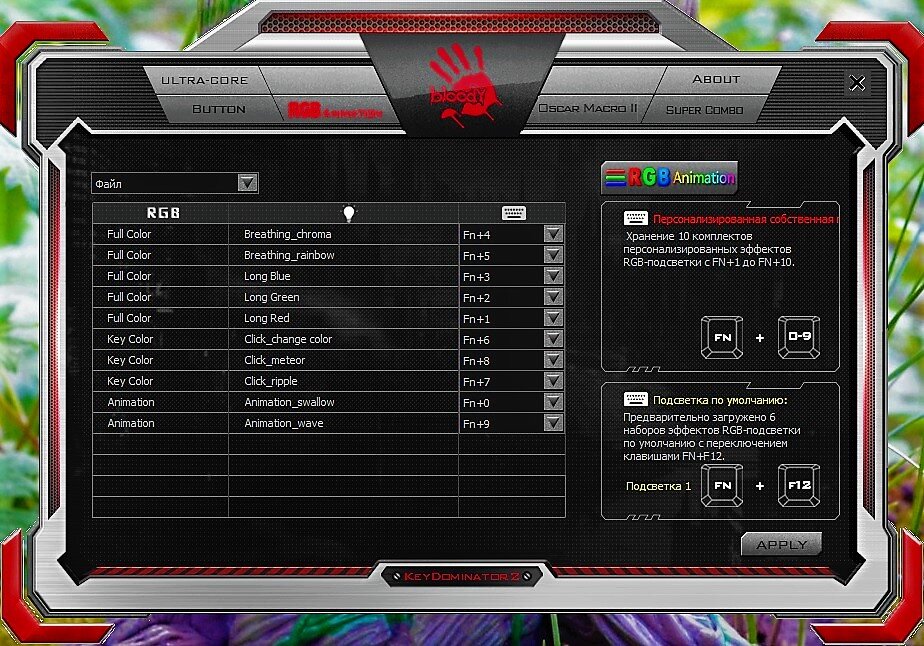This screenshot has height=646, width=924.
Task: Expand hotkey dropdown for Click_meteor
Action: coord(553,360)
